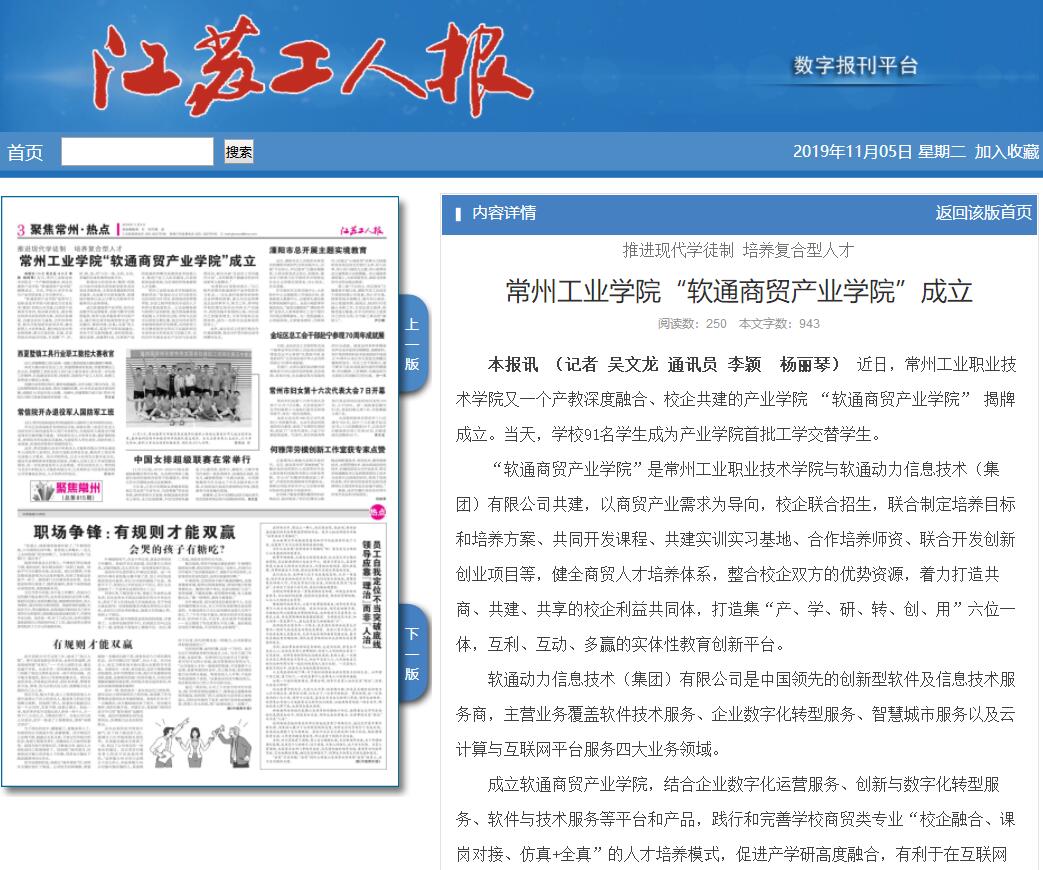Click the subtitle 推进现代学徒制 培养复合型人才

pyautogui.click(x=738, y=251)
